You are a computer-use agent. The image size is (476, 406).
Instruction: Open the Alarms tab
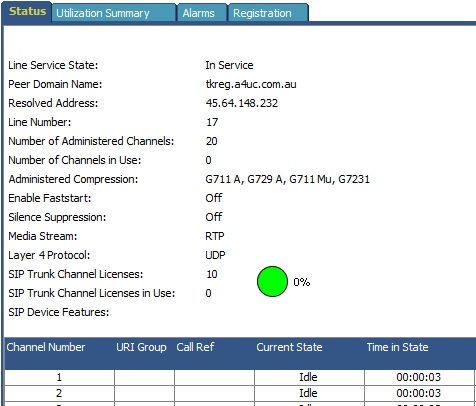(x=202, y=13)
